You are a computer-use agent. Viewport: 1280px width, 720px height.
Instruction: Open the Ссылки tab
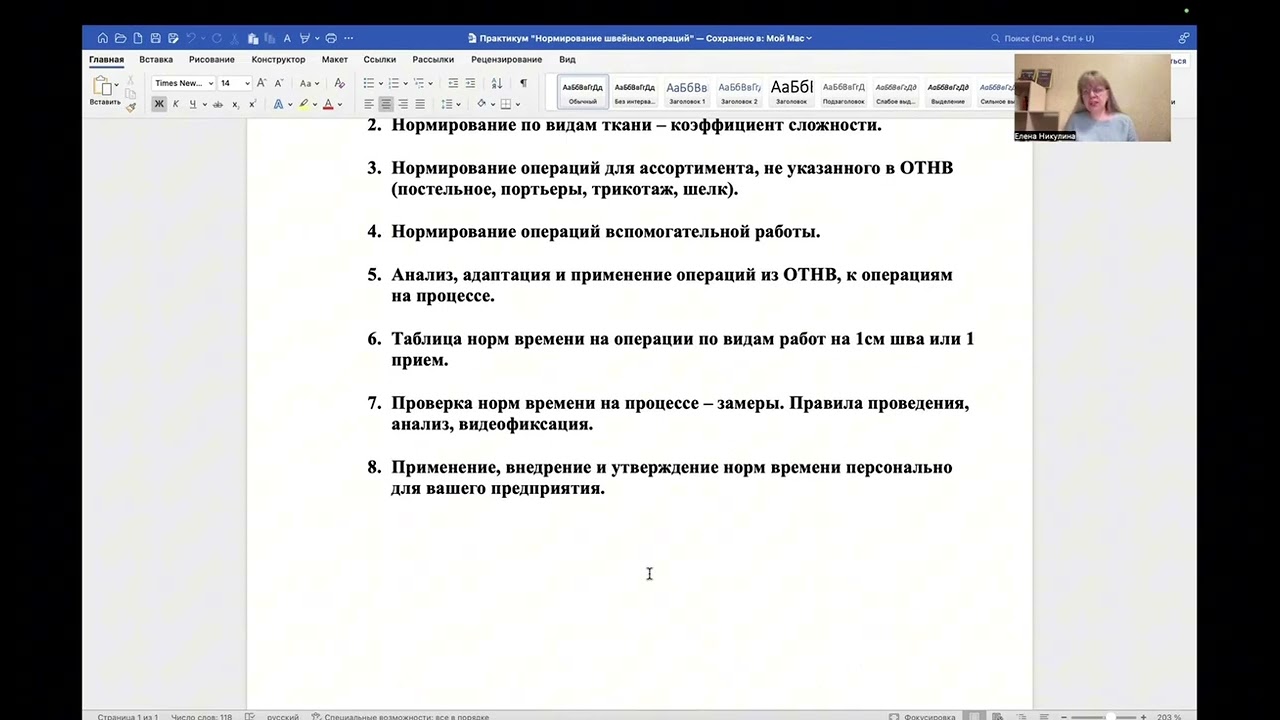pos(380,60)
